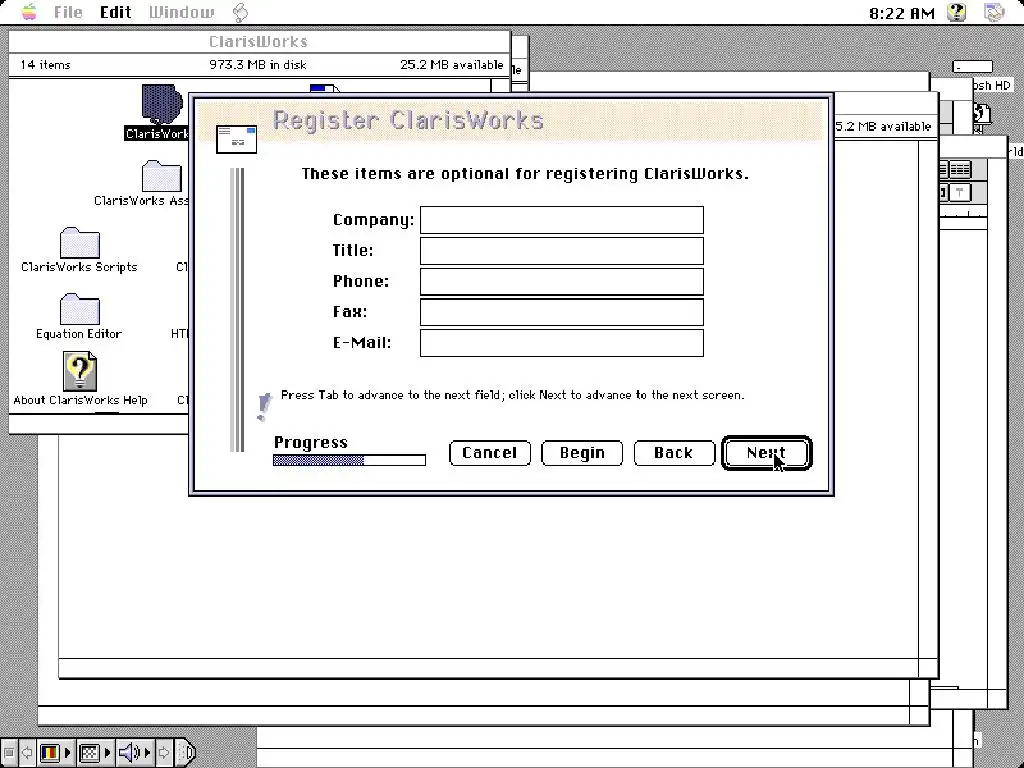The width and height of the screenshot is (1024, 768).
Task: Click the column layout icon in background document
Action: point(959,170)
